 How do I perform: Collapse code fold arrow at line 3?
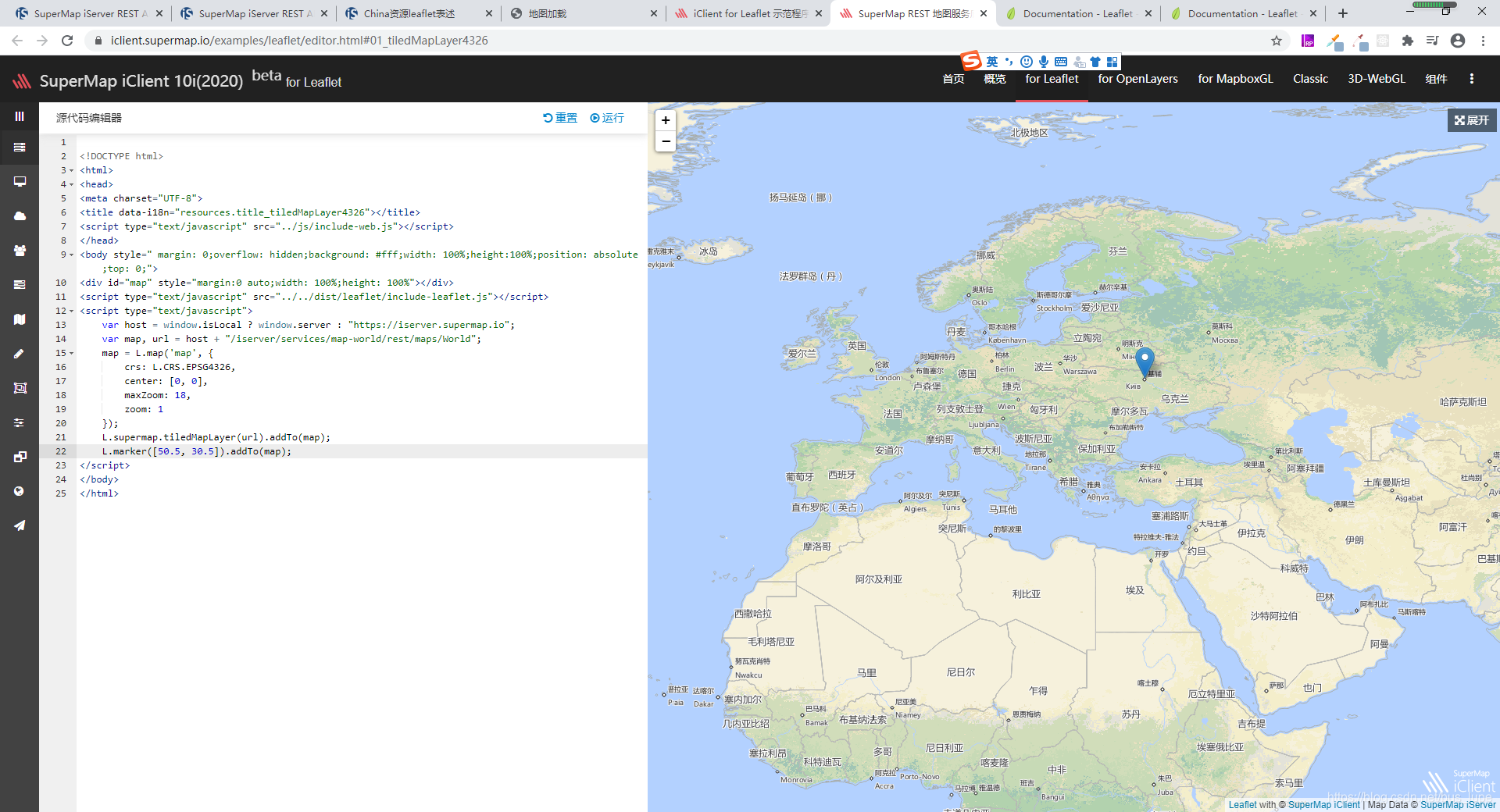coord(72,170)
